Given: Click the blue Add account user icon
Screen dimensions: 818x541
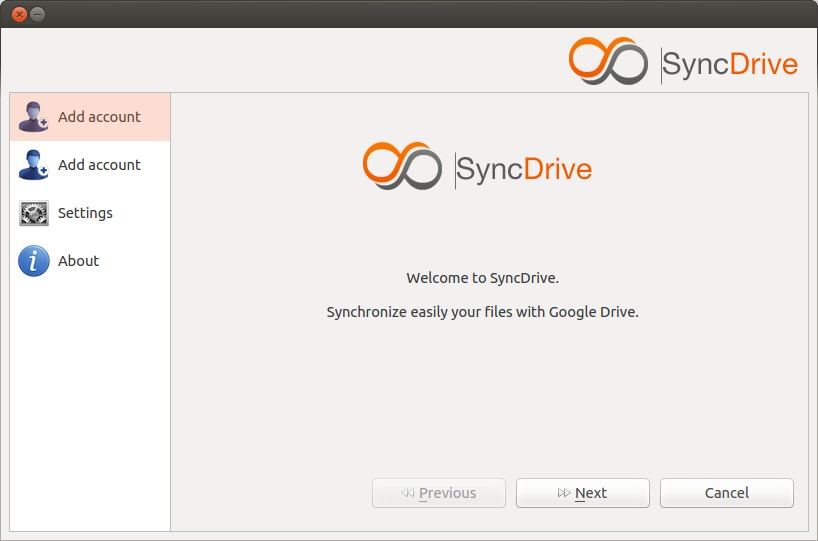Looking at the screenshot, I should (x=33, y=165).
